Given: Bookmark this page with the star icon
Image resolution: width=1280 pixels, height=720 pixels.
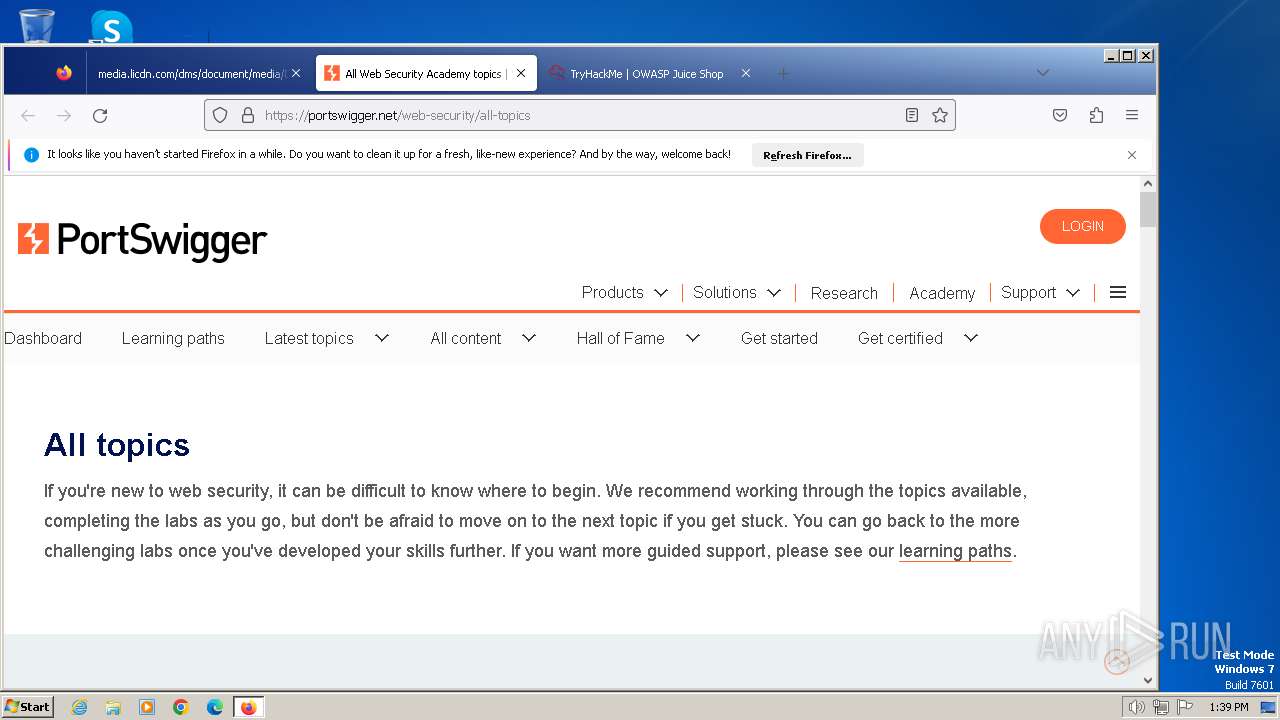Looking at the screenshot, I should tap(940, 115).
